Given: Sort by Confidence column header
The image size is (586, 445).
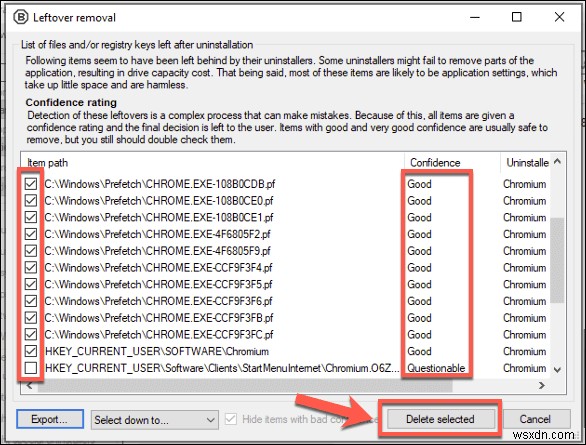Looking at the screenshot, I should 452,163.
